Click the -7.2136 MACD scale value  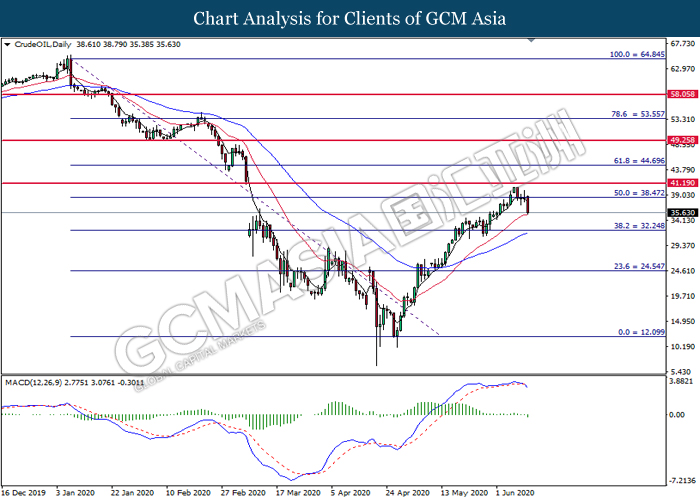pos(682,481)
